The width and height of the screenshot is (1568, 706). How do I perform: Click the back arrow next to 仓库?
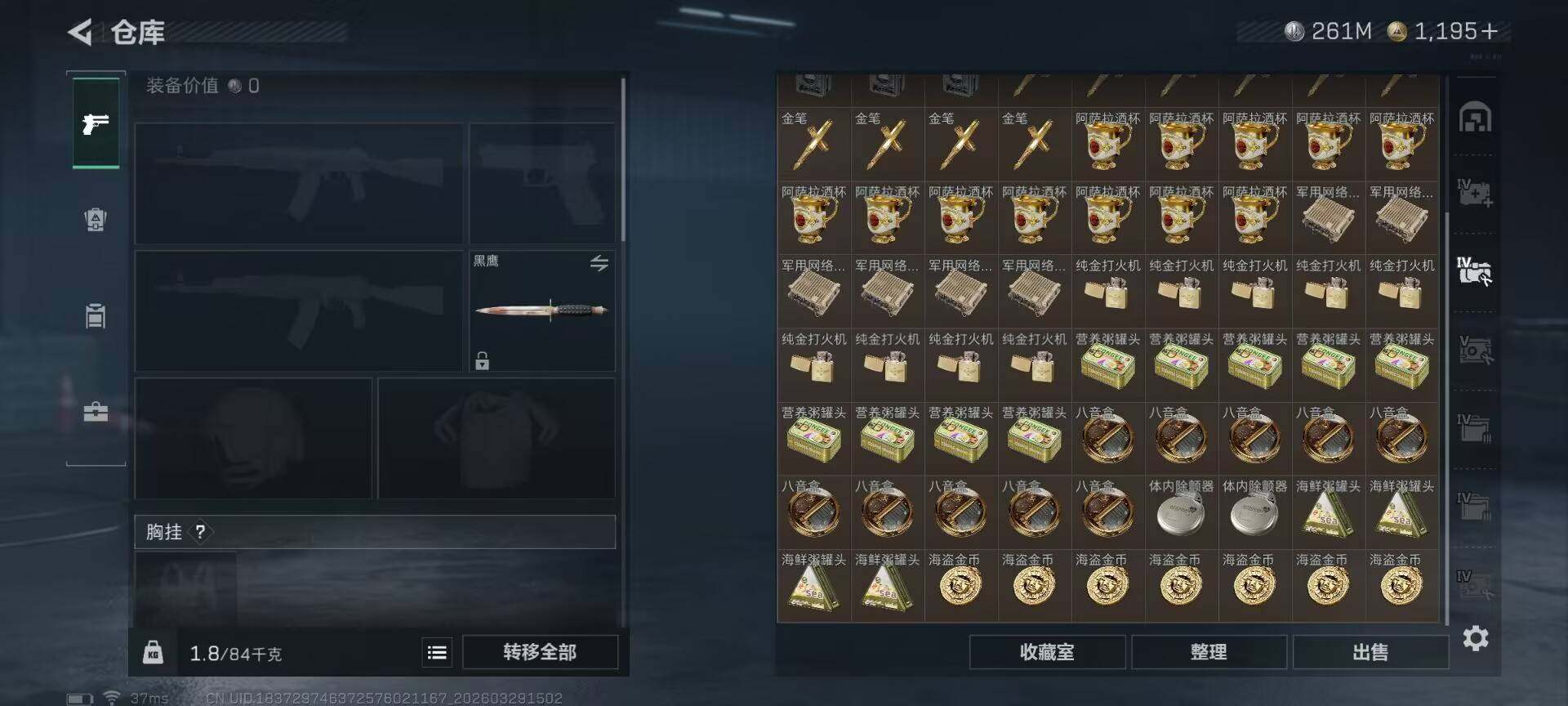[x=80, y=33]
